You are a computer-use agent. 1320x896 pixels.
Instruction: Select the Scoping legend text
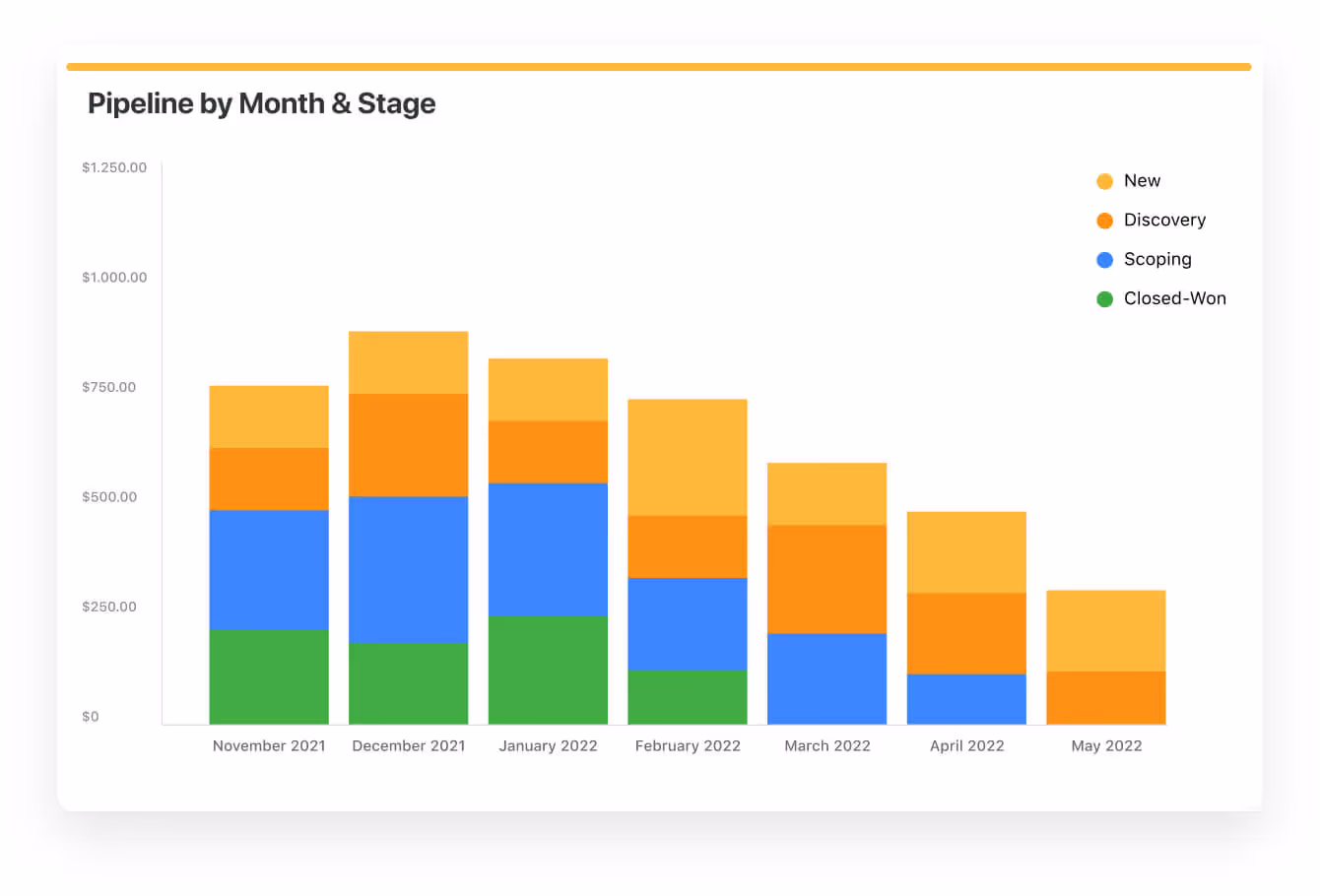(1157, 260)
